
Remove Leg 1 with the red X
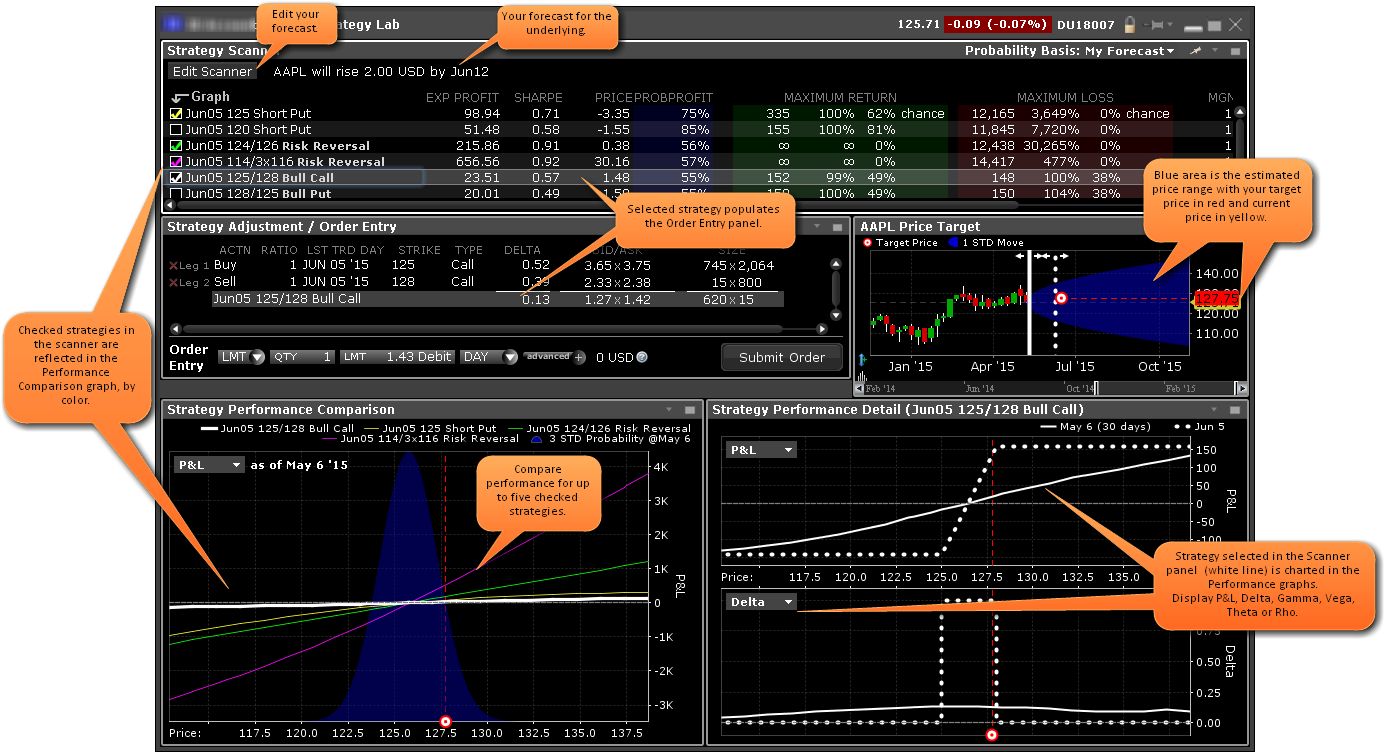(x=174, y=266)
